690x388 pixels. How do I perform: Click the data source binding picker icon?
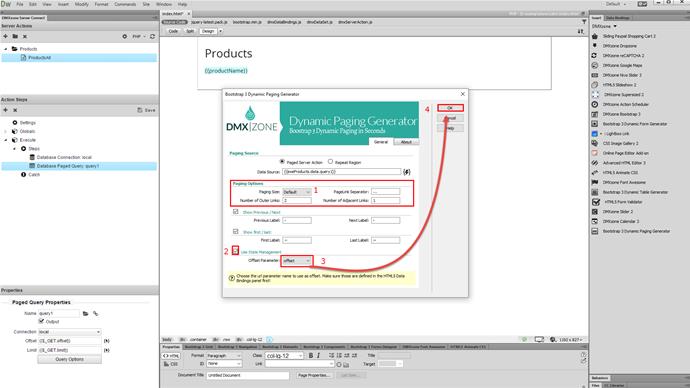tap(407, 172)
